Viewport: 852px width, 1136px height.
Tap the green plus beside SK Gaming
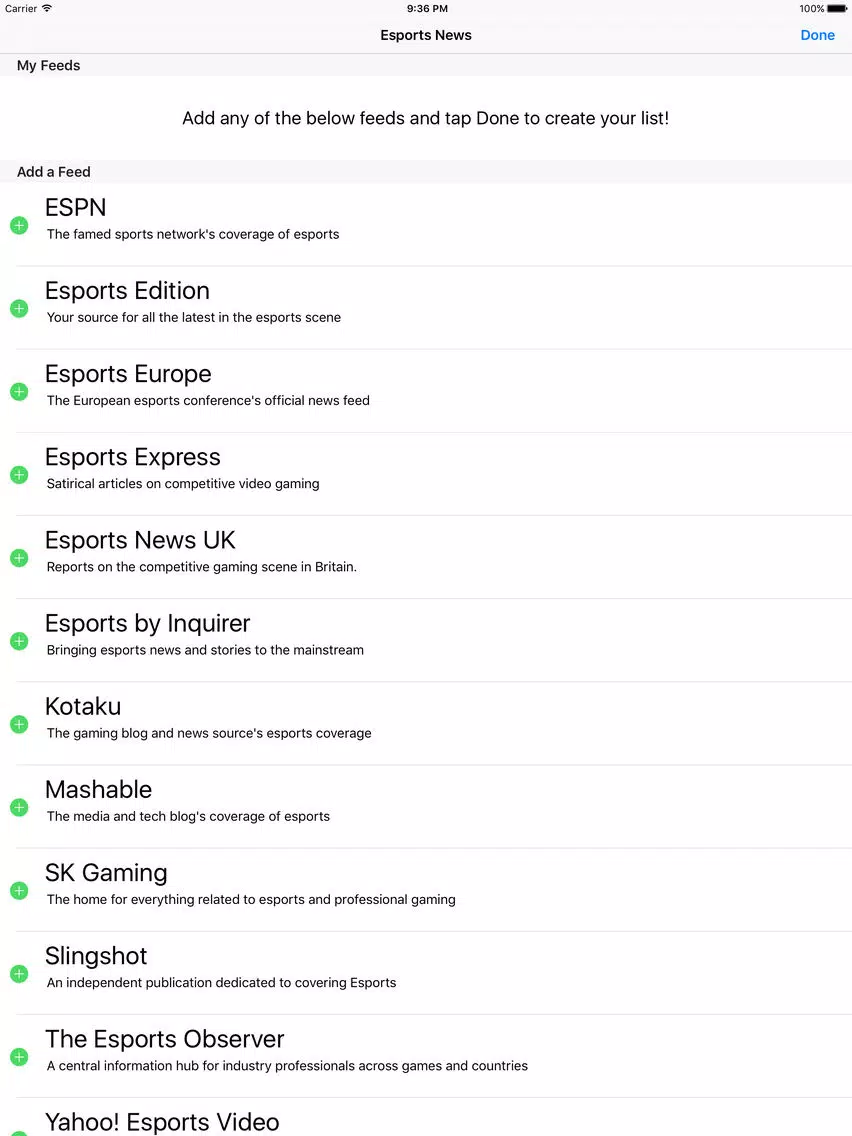pyautogui.click(x=19, y=891)
